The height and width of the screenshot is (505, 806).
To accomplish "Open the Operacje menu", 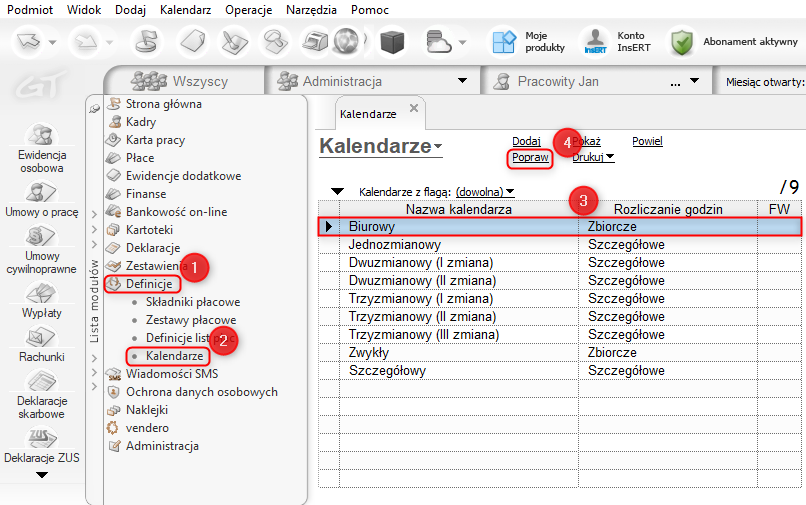I will click(x=248, y=9).
